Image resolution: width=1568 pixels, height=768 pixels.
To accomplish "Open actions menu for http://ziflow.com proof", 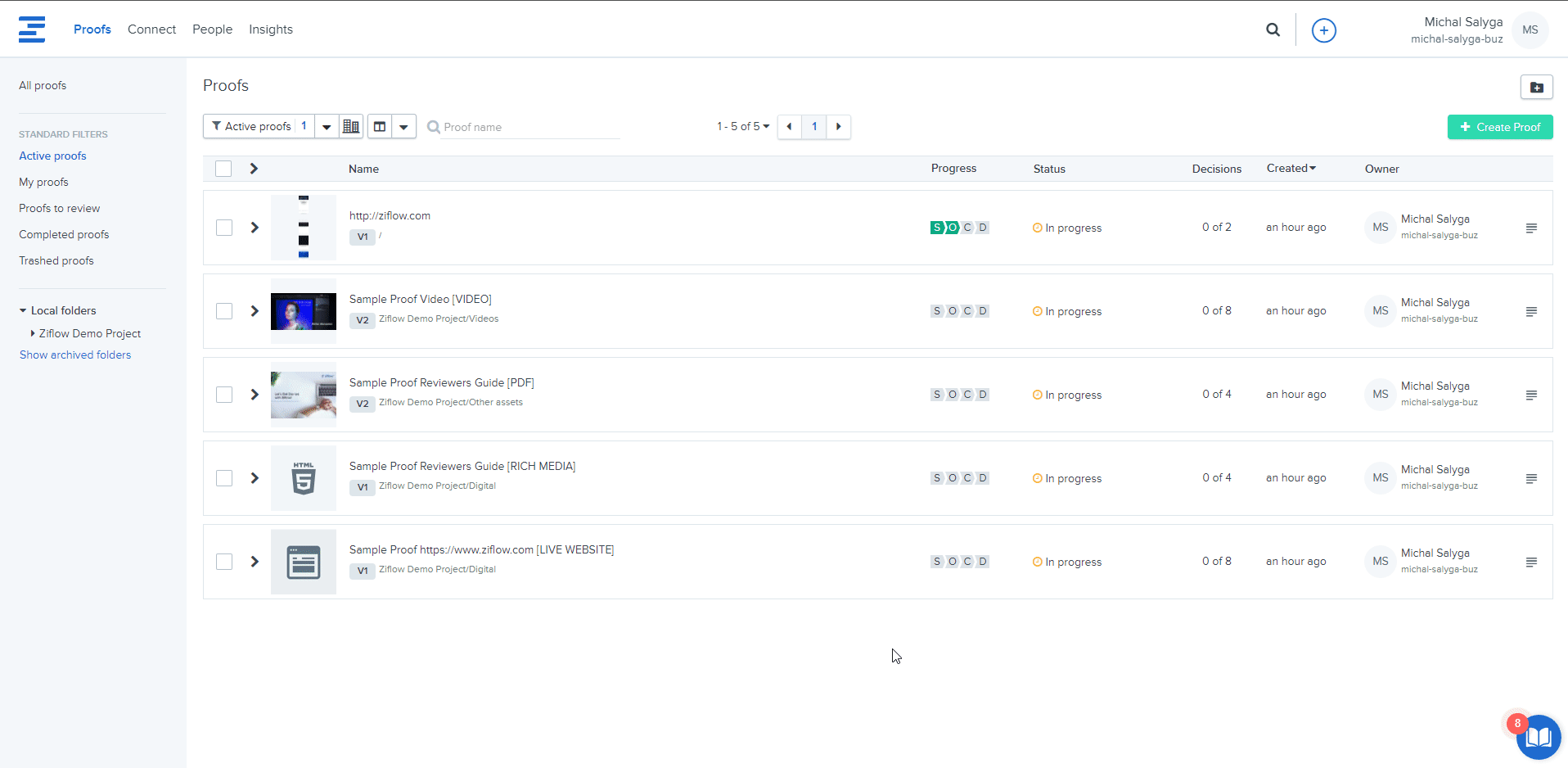I will [x=1531, y=228].
